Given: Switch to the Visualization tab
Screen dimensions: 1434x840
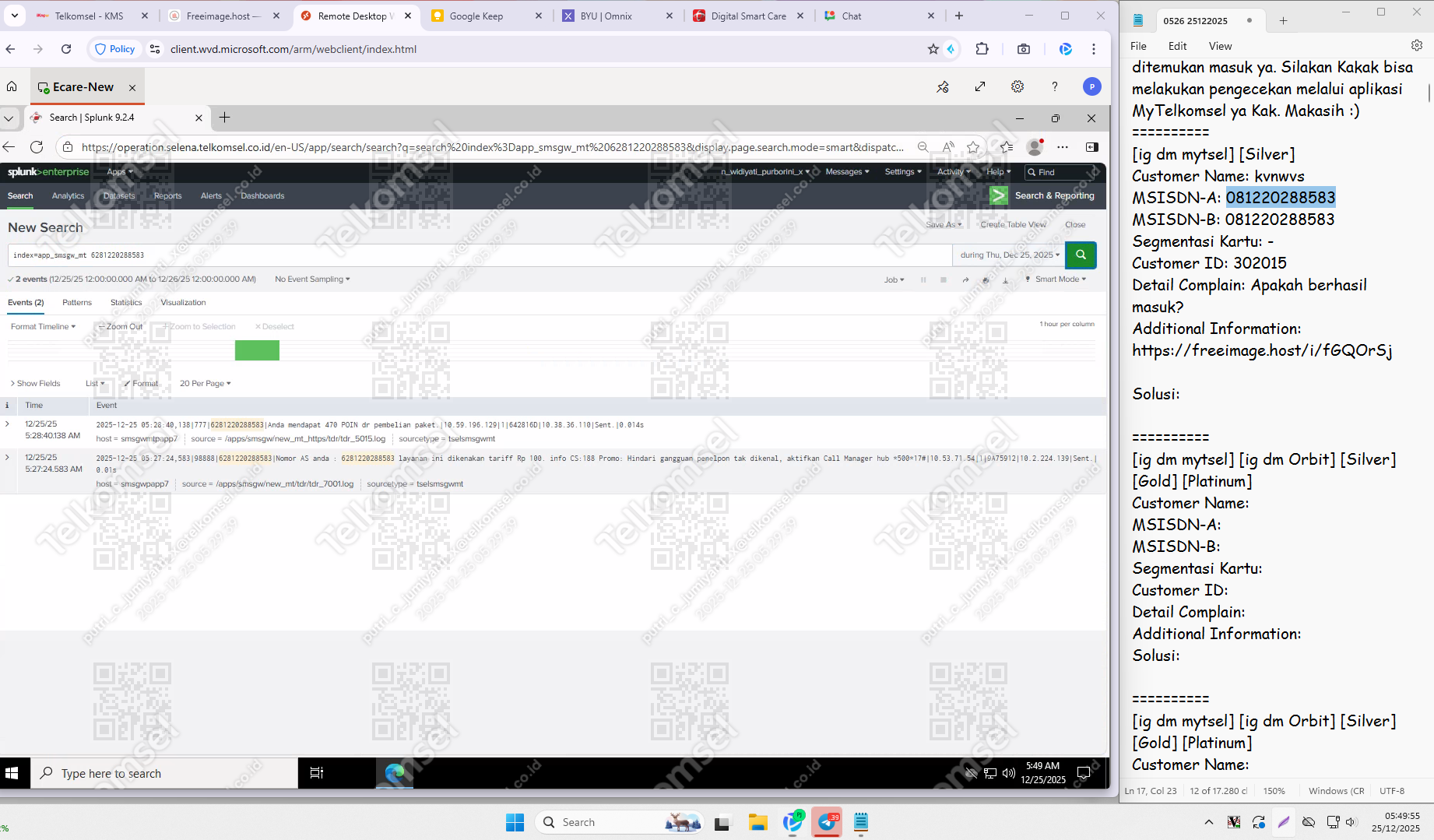Looking at the screenshot, I should [x=183, y=303].
